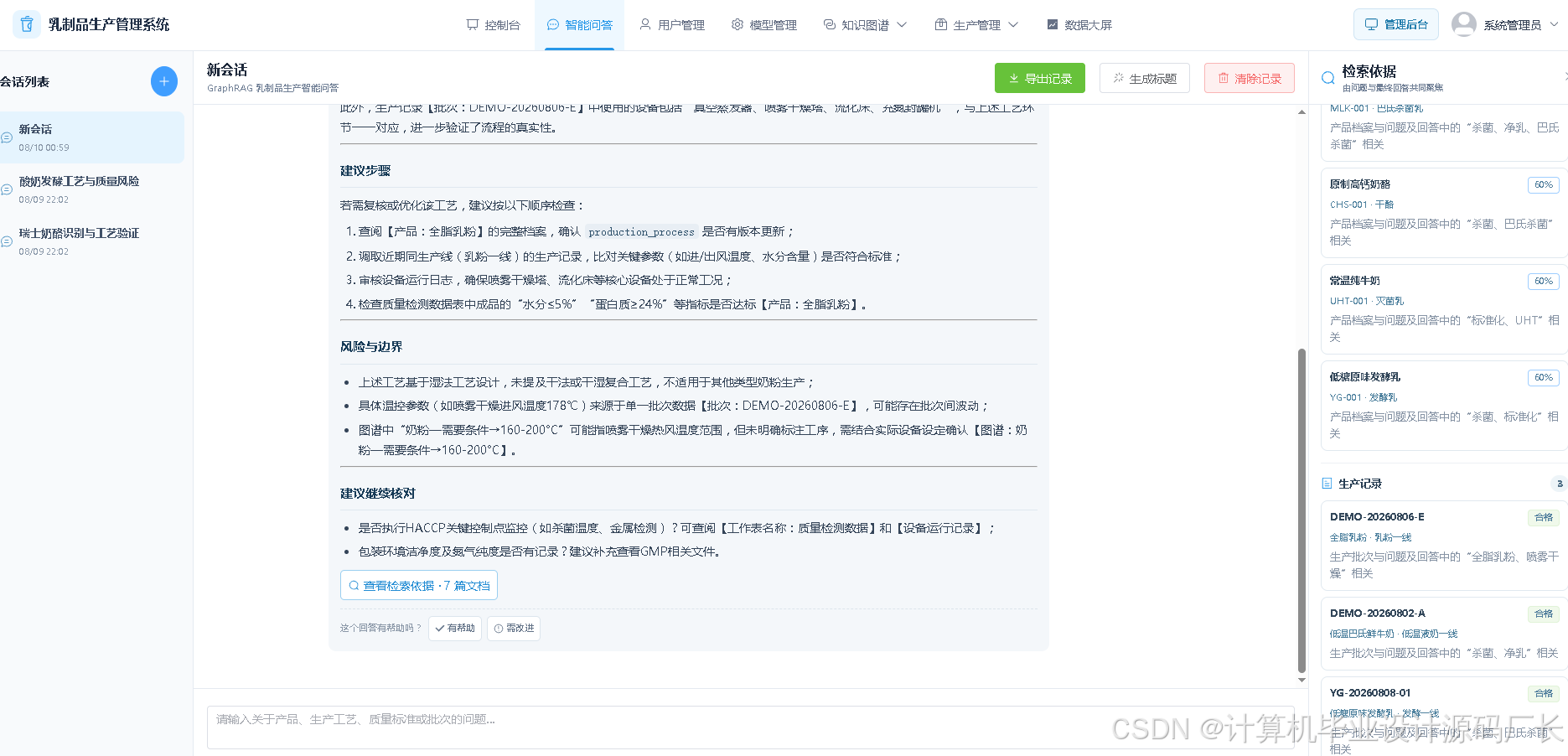Add a new conversation with plus button
Image resolution: width=1568 pixels, height=756 pixels.
(164, 81)
